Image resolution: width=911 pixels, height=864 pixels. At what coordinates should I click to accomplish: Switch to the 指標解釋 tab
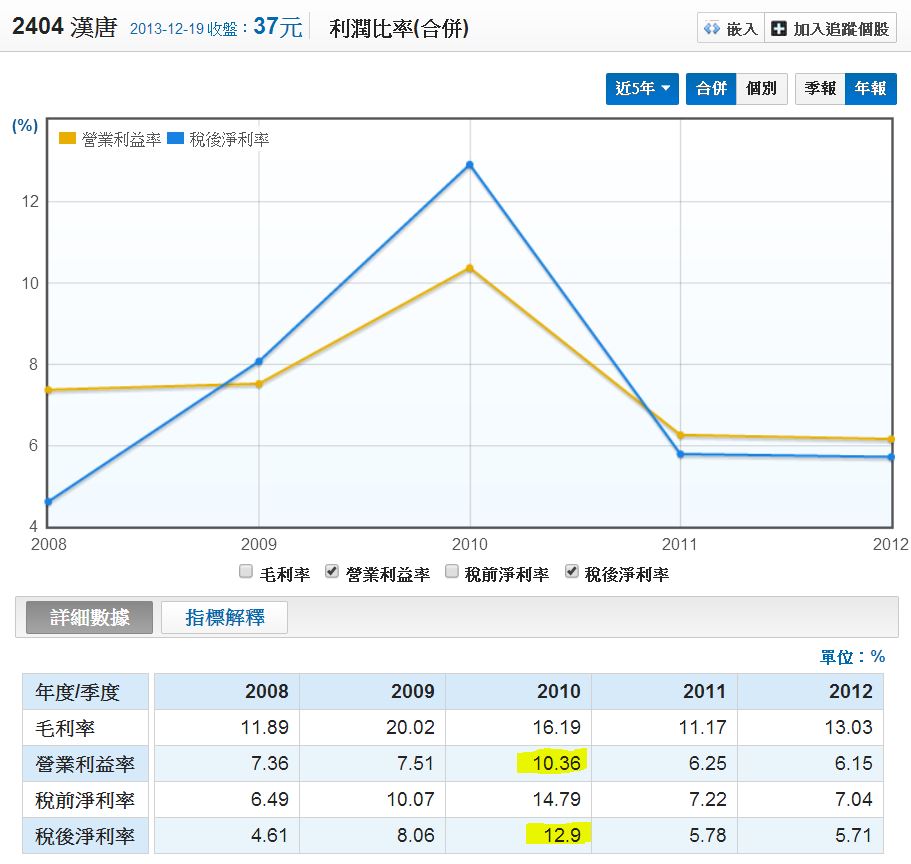[x=225, y=617]
